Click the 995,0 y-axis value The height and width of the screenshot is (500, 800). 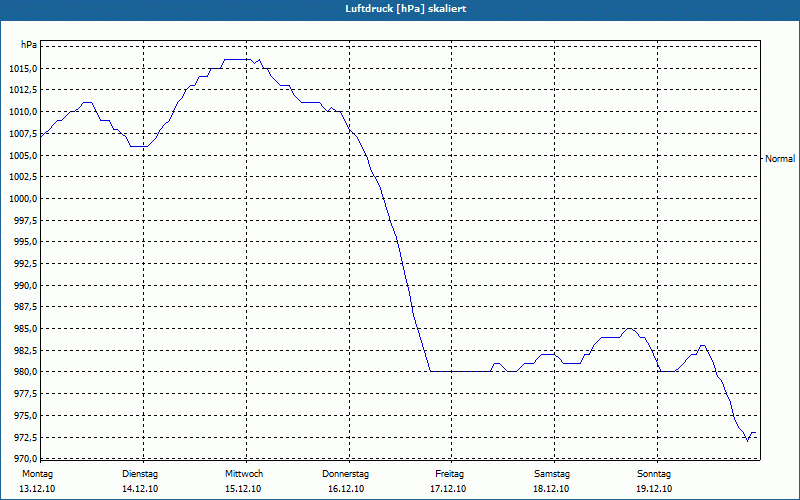point(26,242)
